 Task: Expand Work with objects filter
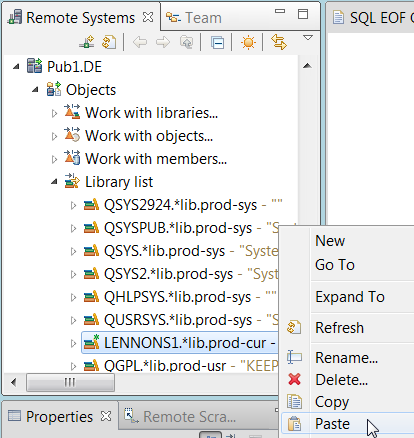point(54,136)
